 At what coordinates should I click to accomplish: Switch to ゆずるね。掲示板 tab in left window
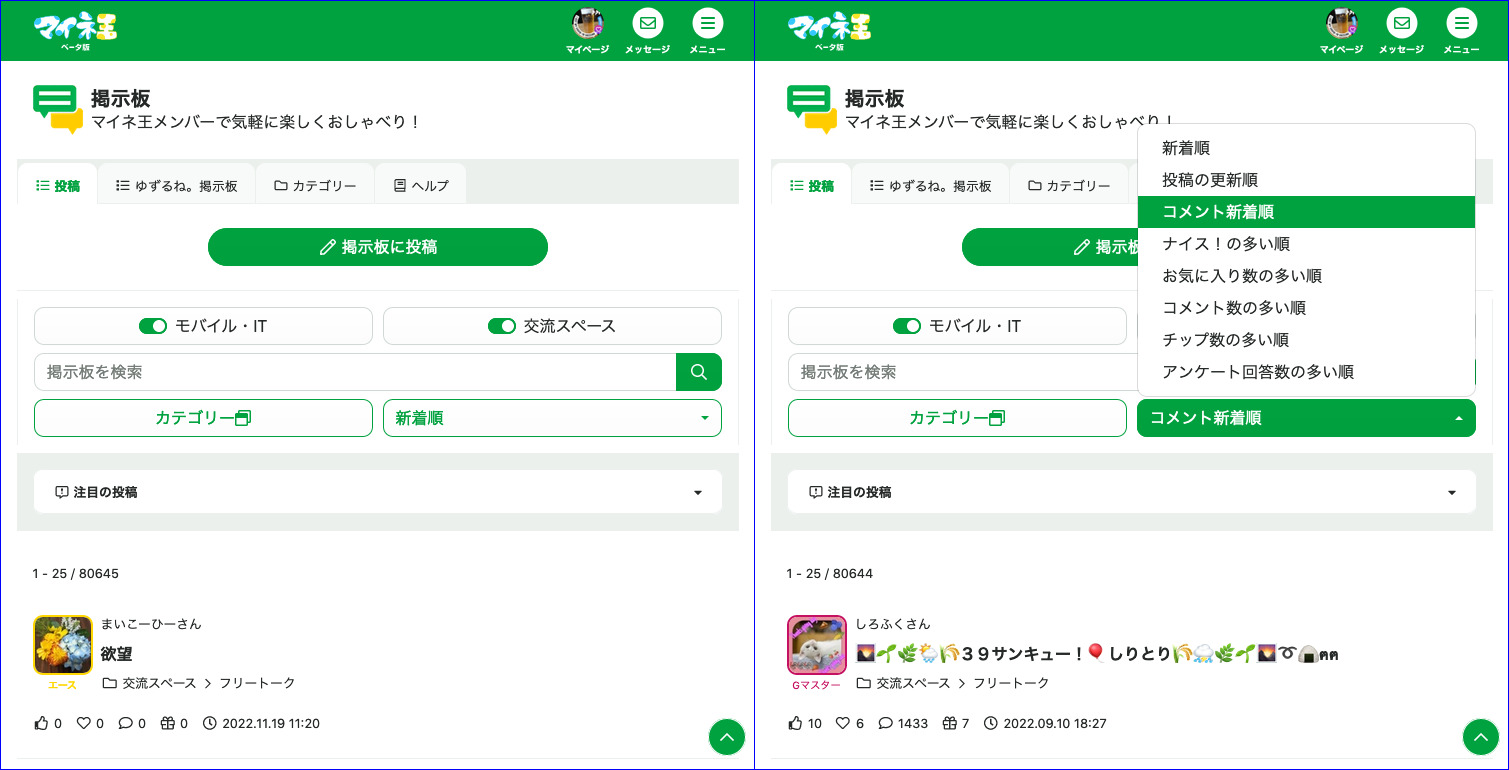(177, 185)
